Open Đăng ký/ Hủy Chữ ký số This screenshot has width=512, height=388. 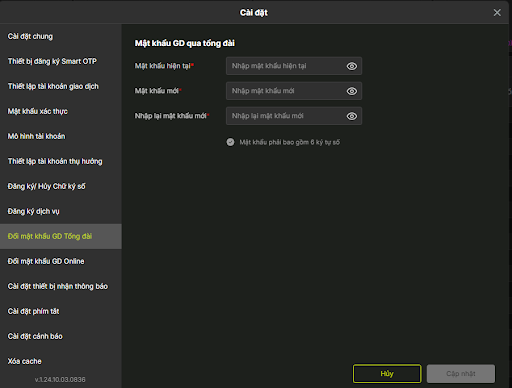(61, 186)
